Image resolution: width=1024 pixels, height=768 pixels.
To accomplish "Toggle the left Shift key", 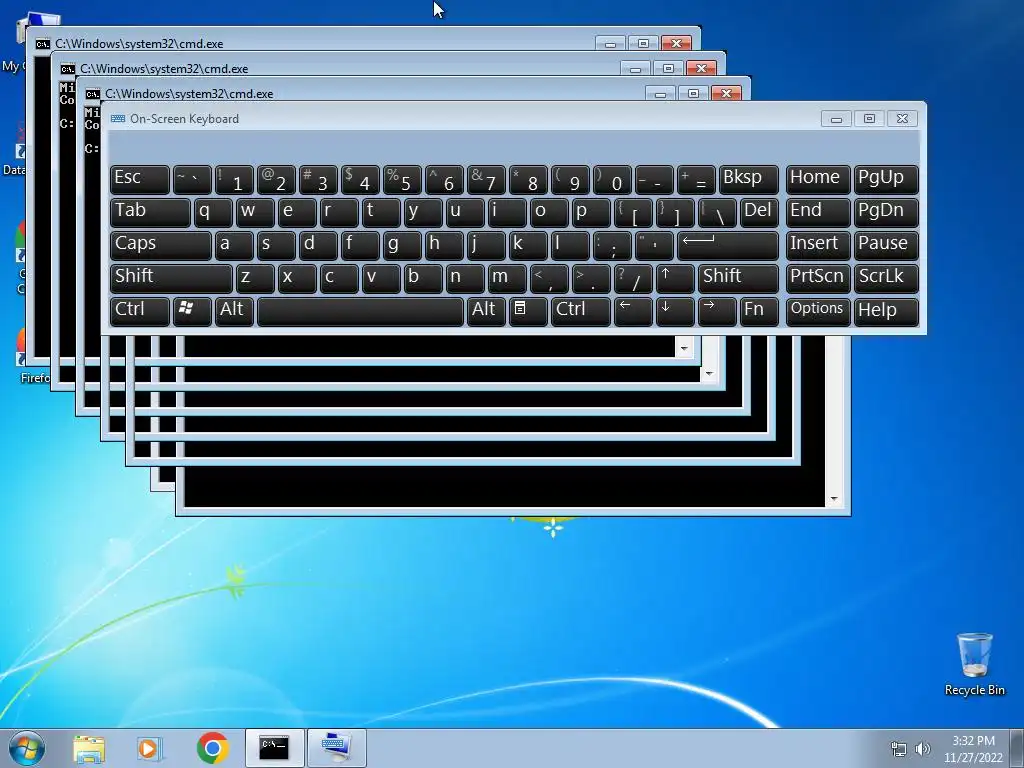I will pyautogui.click(x=171, y=278).
